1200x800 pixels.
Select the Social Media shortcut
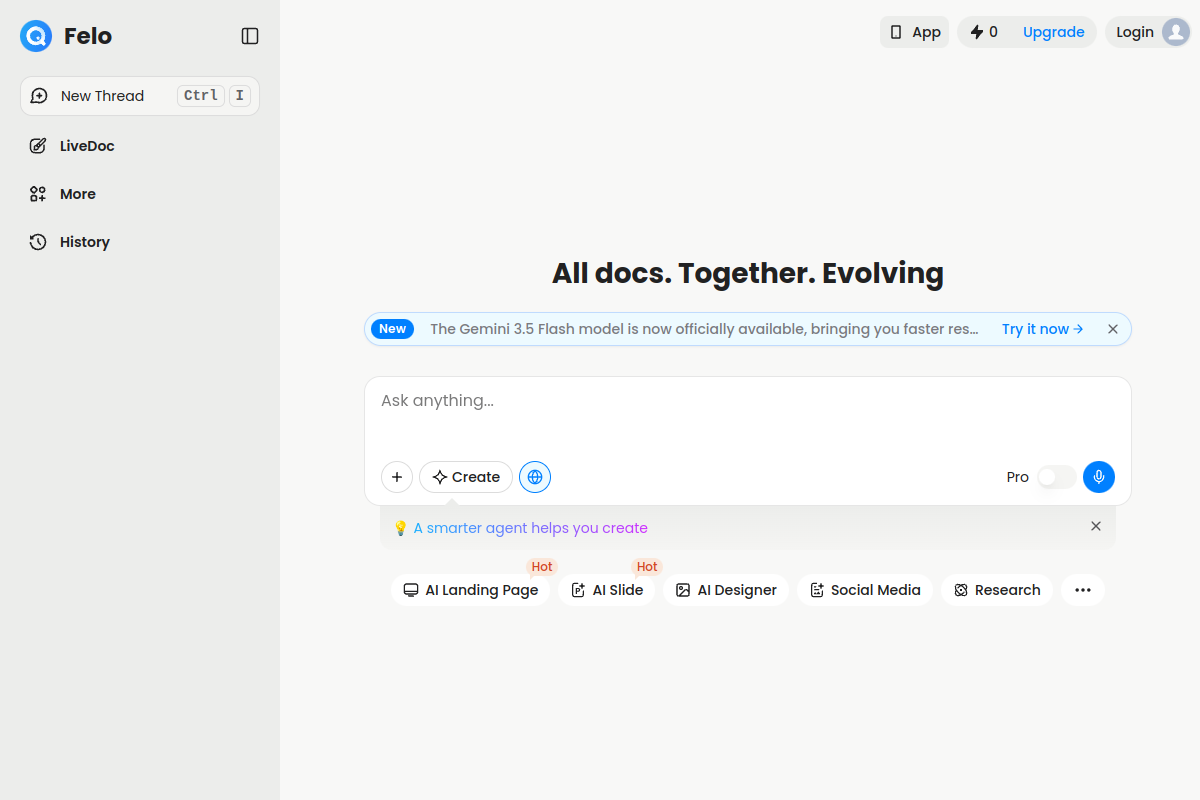(865, 590)
